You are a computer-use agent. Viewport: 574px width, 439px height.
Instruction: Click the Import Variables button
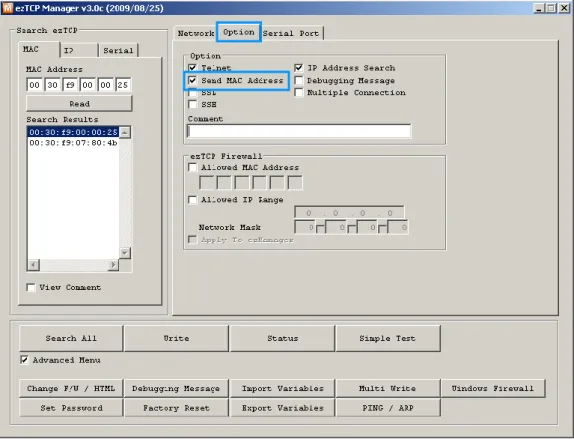[282, 388]
